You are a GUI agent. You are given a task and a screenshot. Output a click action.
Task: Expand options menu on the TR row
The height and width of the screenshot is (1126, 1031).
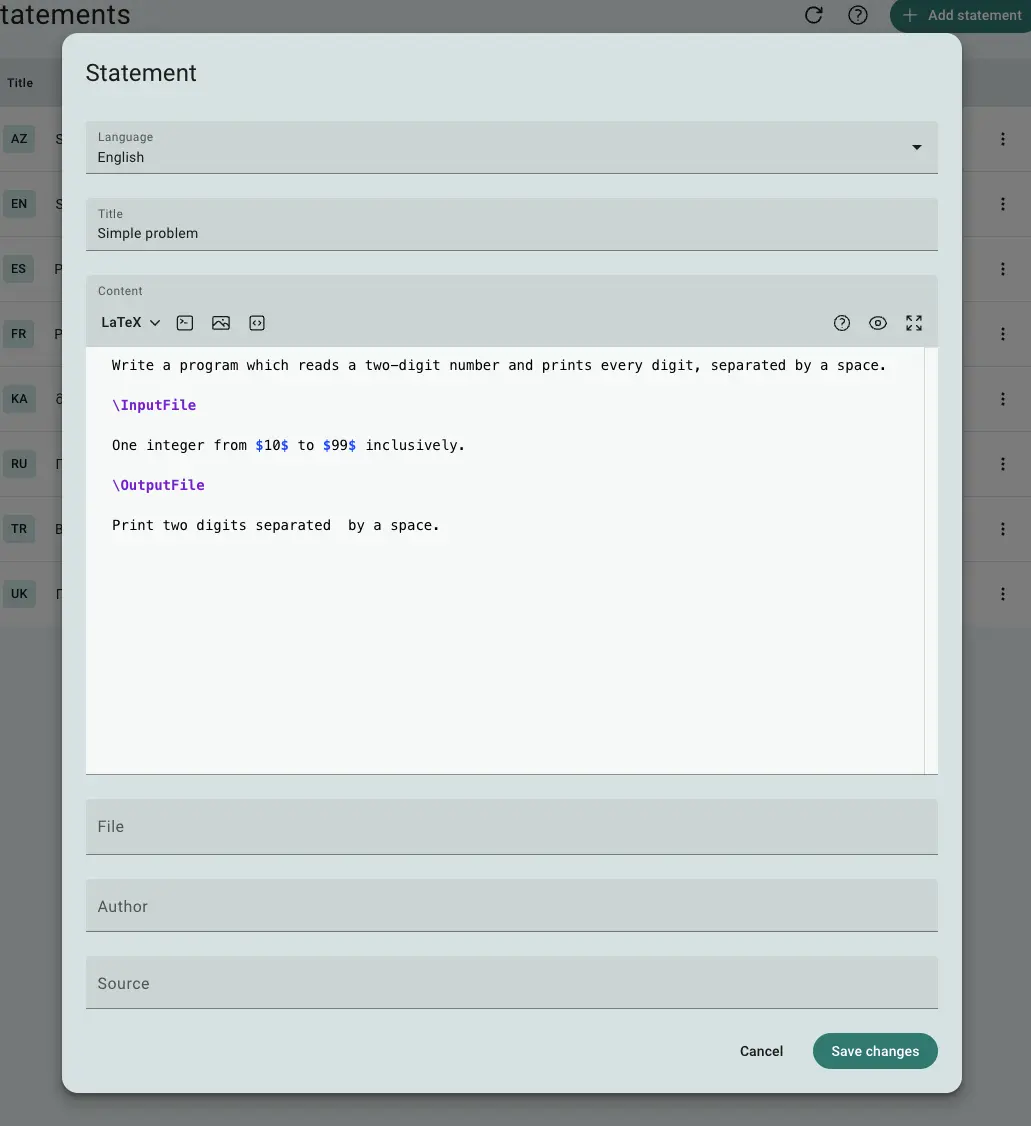(1002, 528)
